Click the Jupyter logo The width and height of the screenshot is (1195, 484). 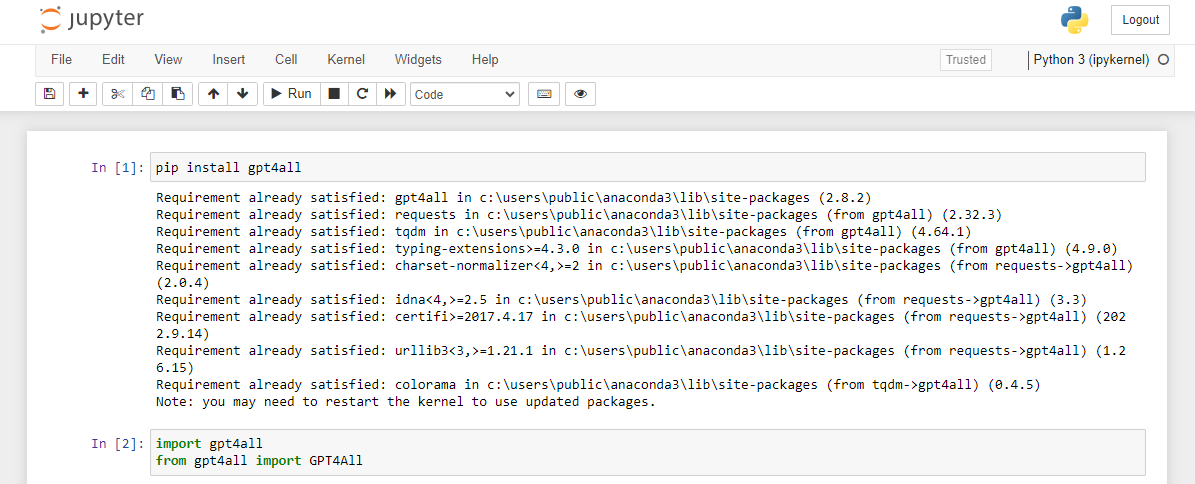pyautogui.click(x=91, y=19)
